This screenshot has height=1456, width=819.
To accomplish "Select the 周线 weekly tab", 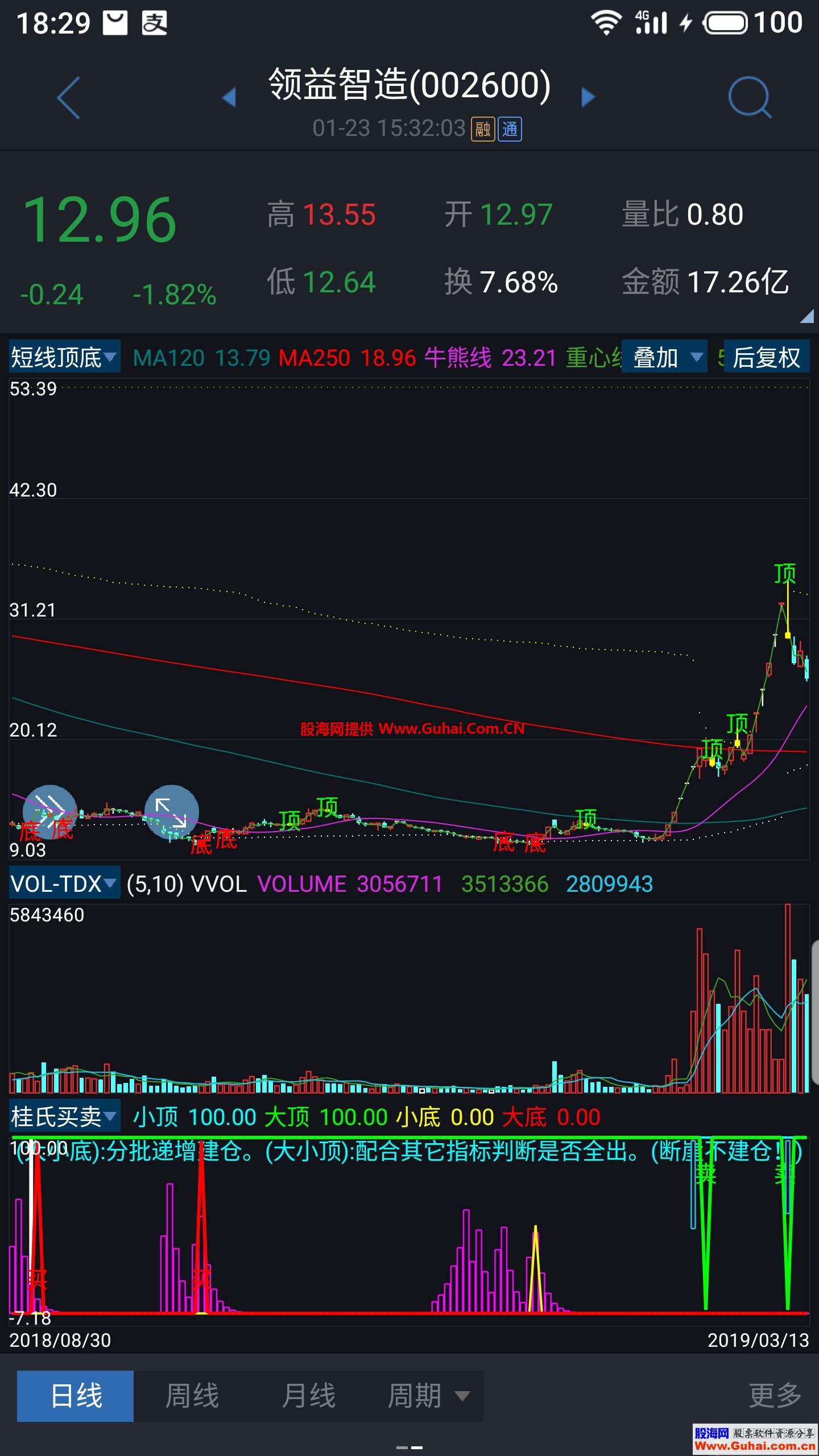I will click(192, 1396).
